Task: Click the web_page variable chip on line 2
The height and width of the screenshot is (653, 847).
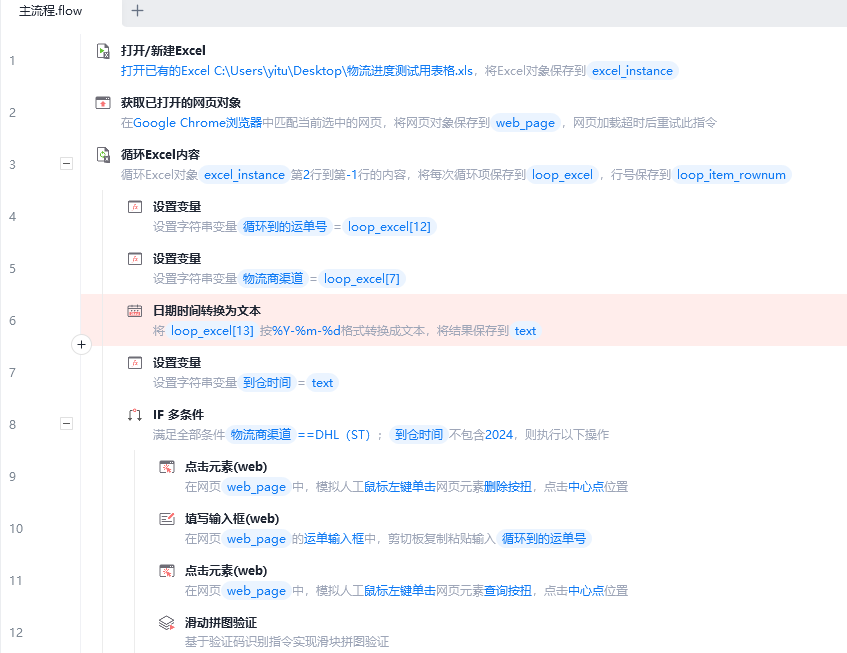Action: click(x=525, y=123)
